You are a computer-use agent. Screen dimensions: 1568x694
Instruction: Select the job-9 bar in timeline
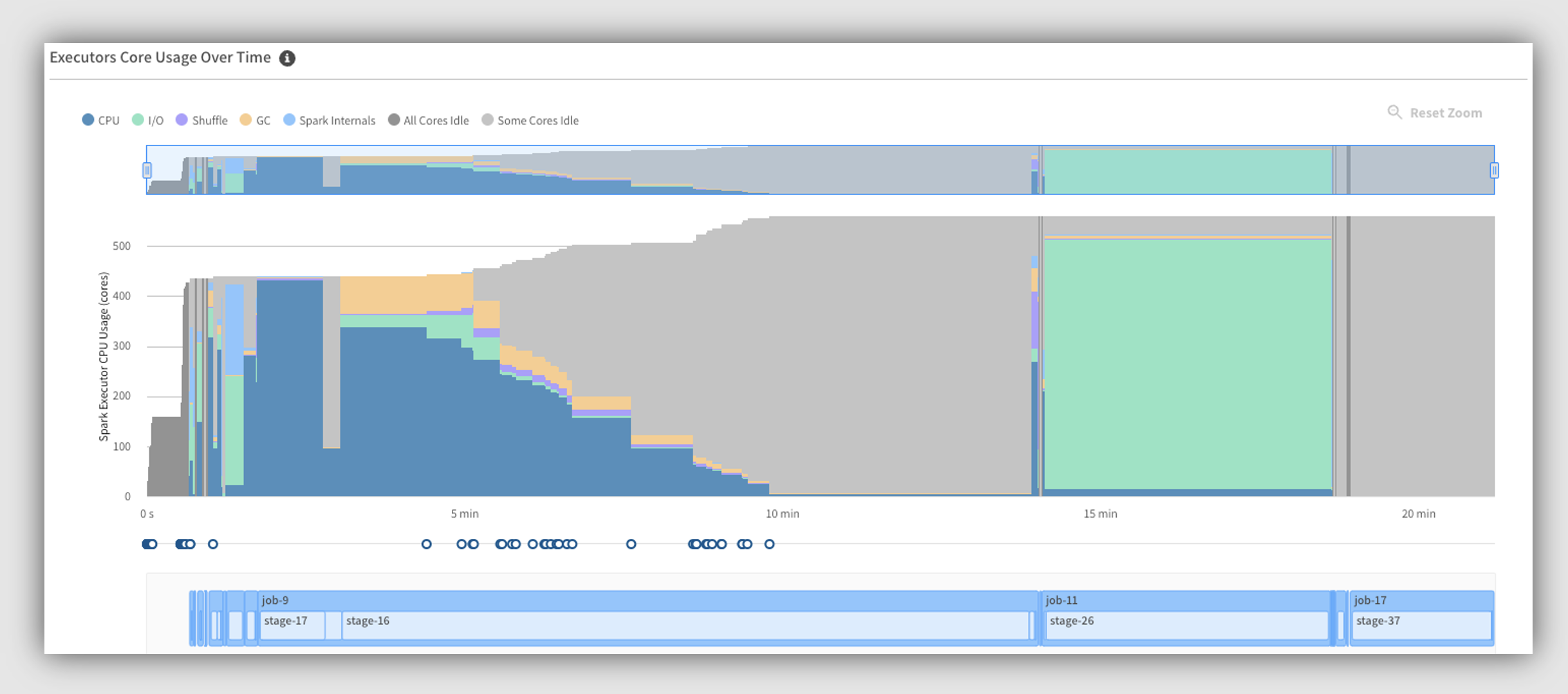(x=644, y=600)
